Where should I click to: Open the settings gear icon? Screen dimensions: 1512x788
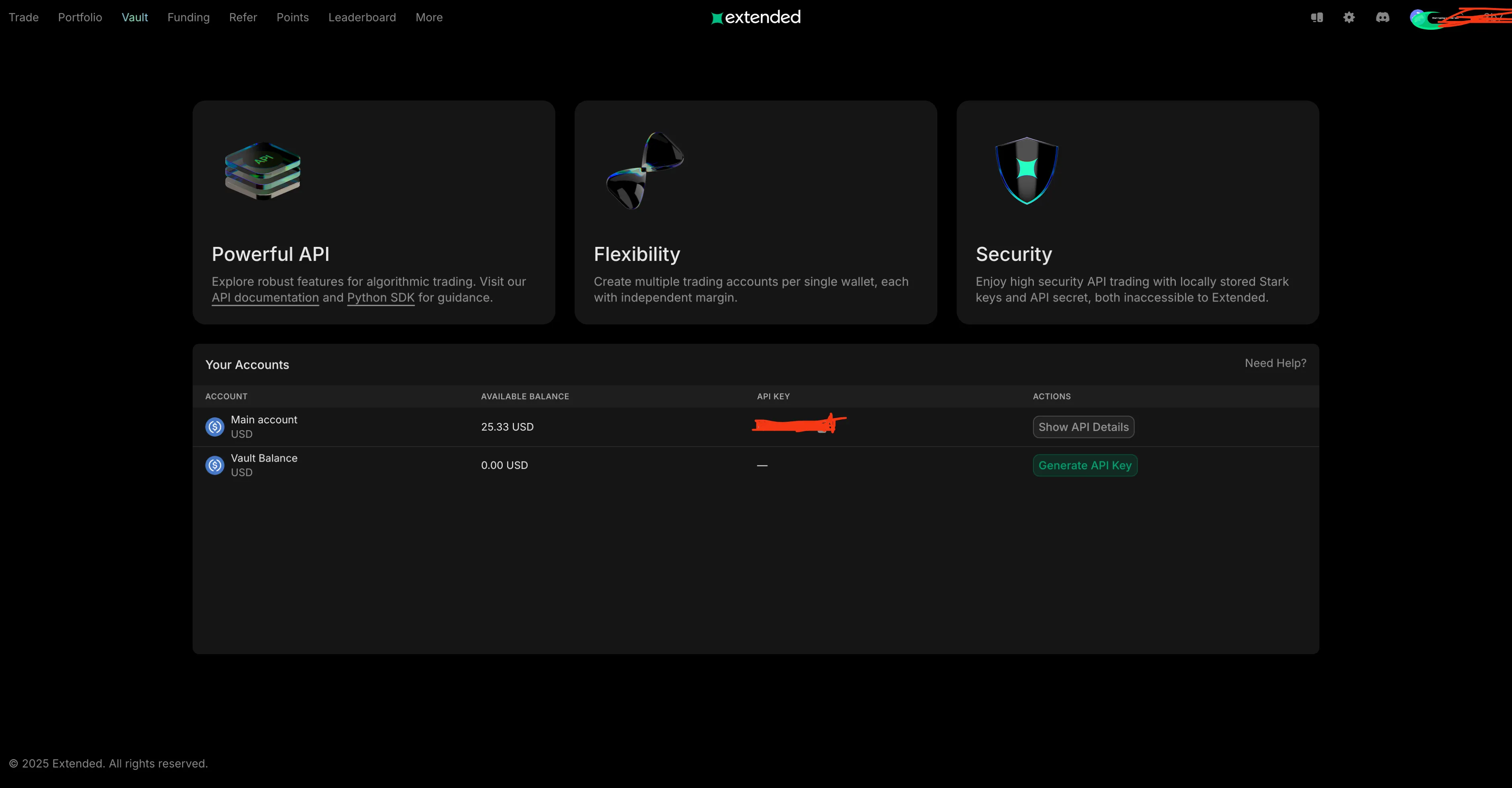[1350, 17]
